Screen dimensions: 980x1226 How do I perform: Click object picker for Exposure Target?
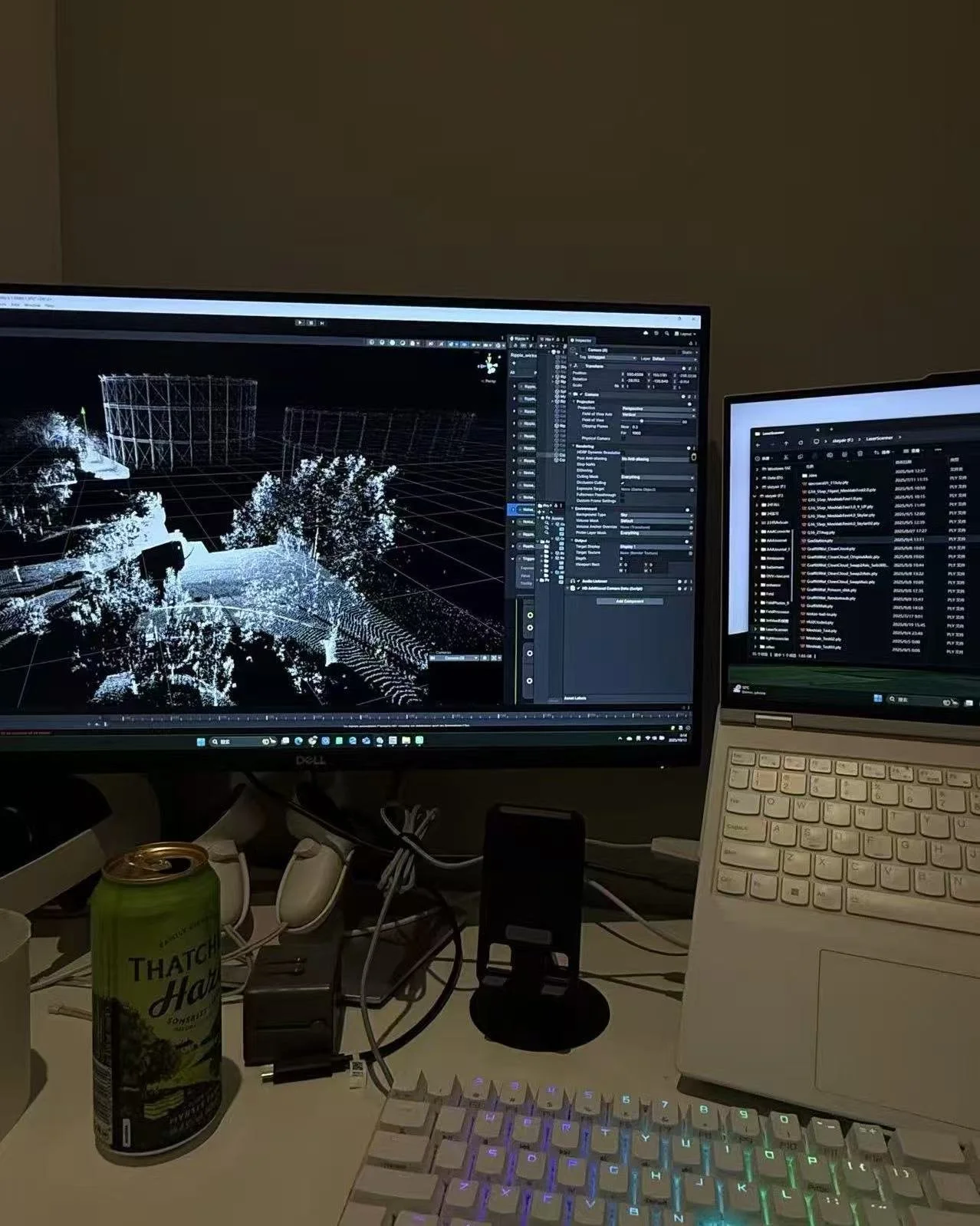692,489
